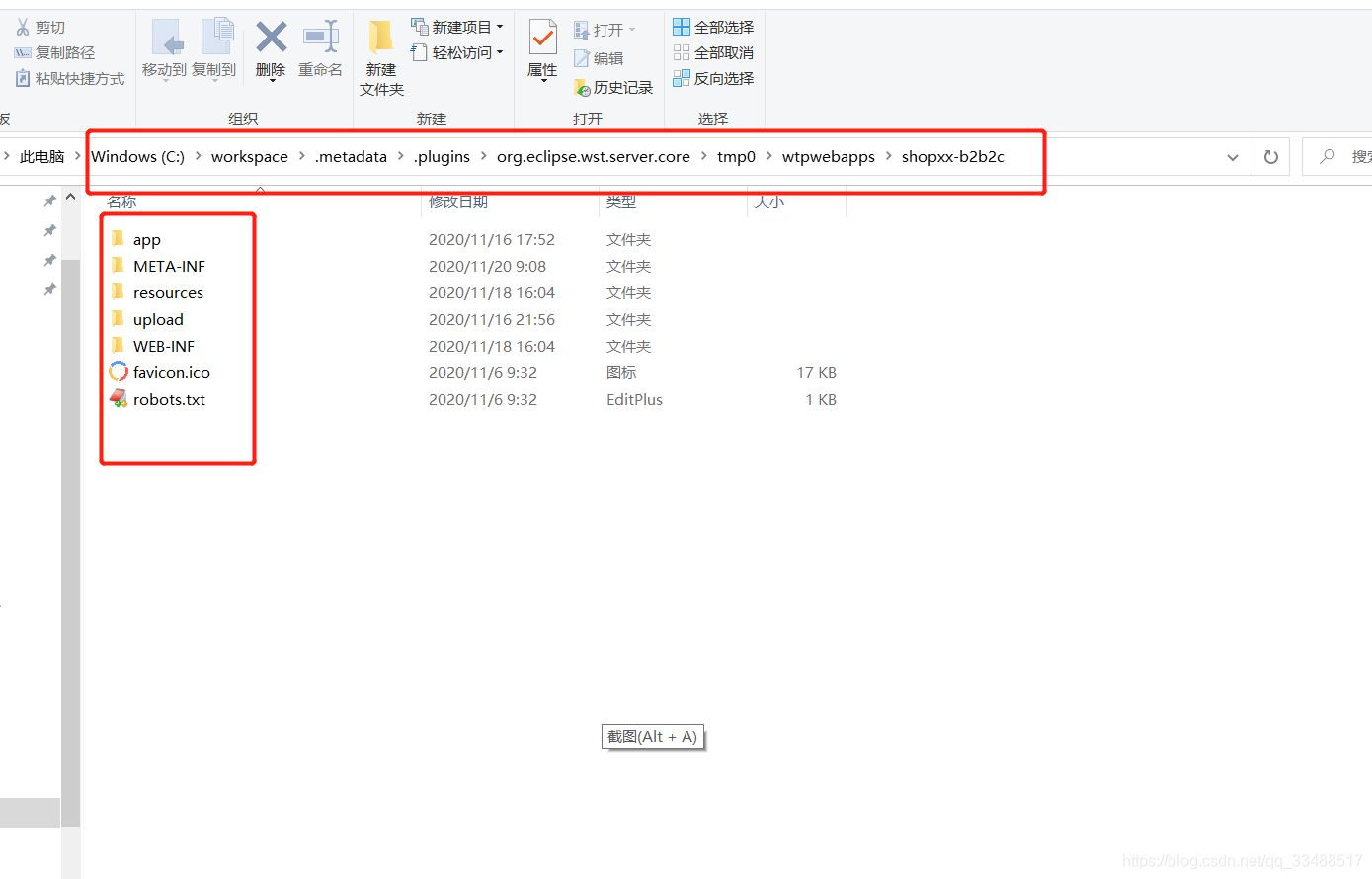Screen dimensions: 1372x879
Task: Click the EditPlus type of robots.txt
Action: [x=634, y=400]
